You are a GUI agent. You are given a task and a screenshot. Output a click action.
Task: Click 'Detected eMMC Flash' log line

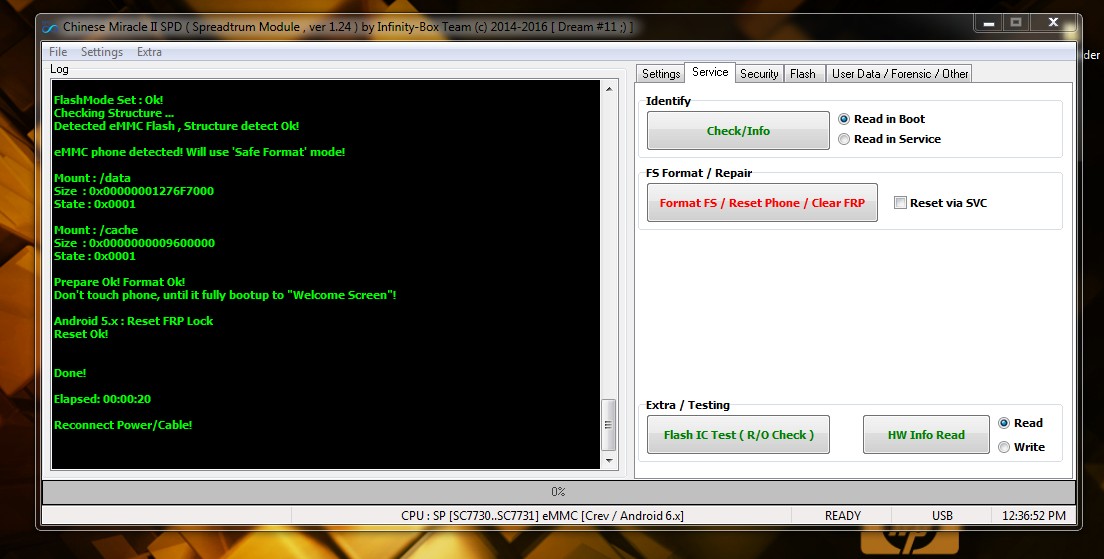[x=177, y=126]
